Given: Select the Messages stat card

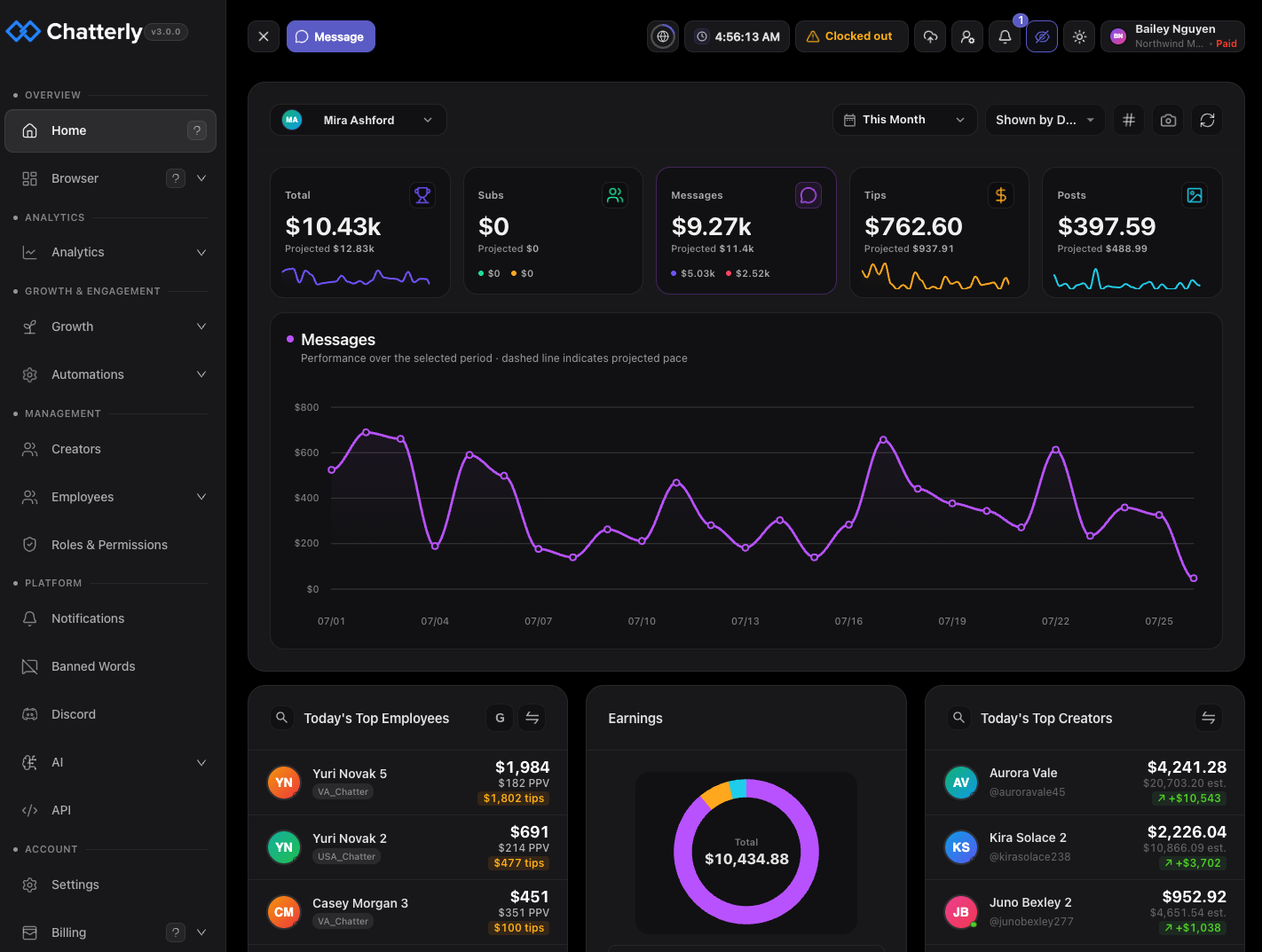Looking at the screenshot, I should [746, 231].
